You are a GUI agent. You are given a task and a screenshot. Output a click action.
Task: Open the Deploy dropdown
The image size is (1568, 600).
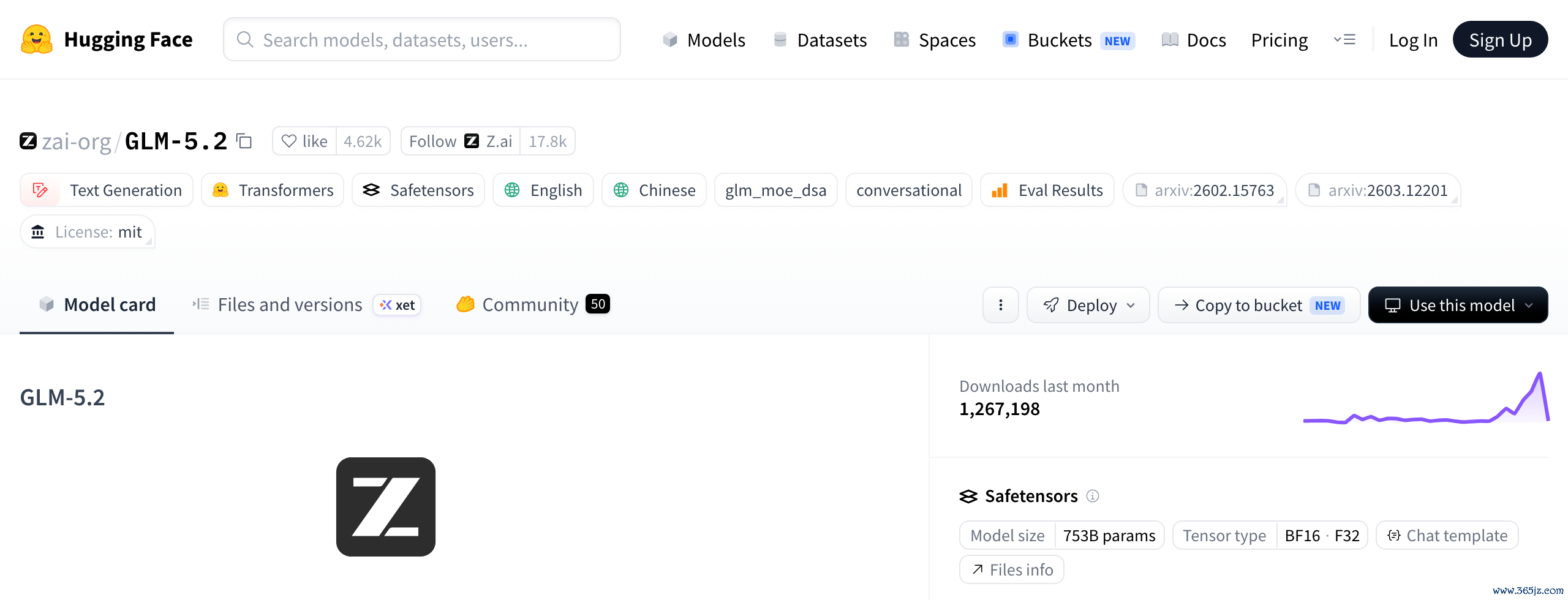(x=1088, y=305)
